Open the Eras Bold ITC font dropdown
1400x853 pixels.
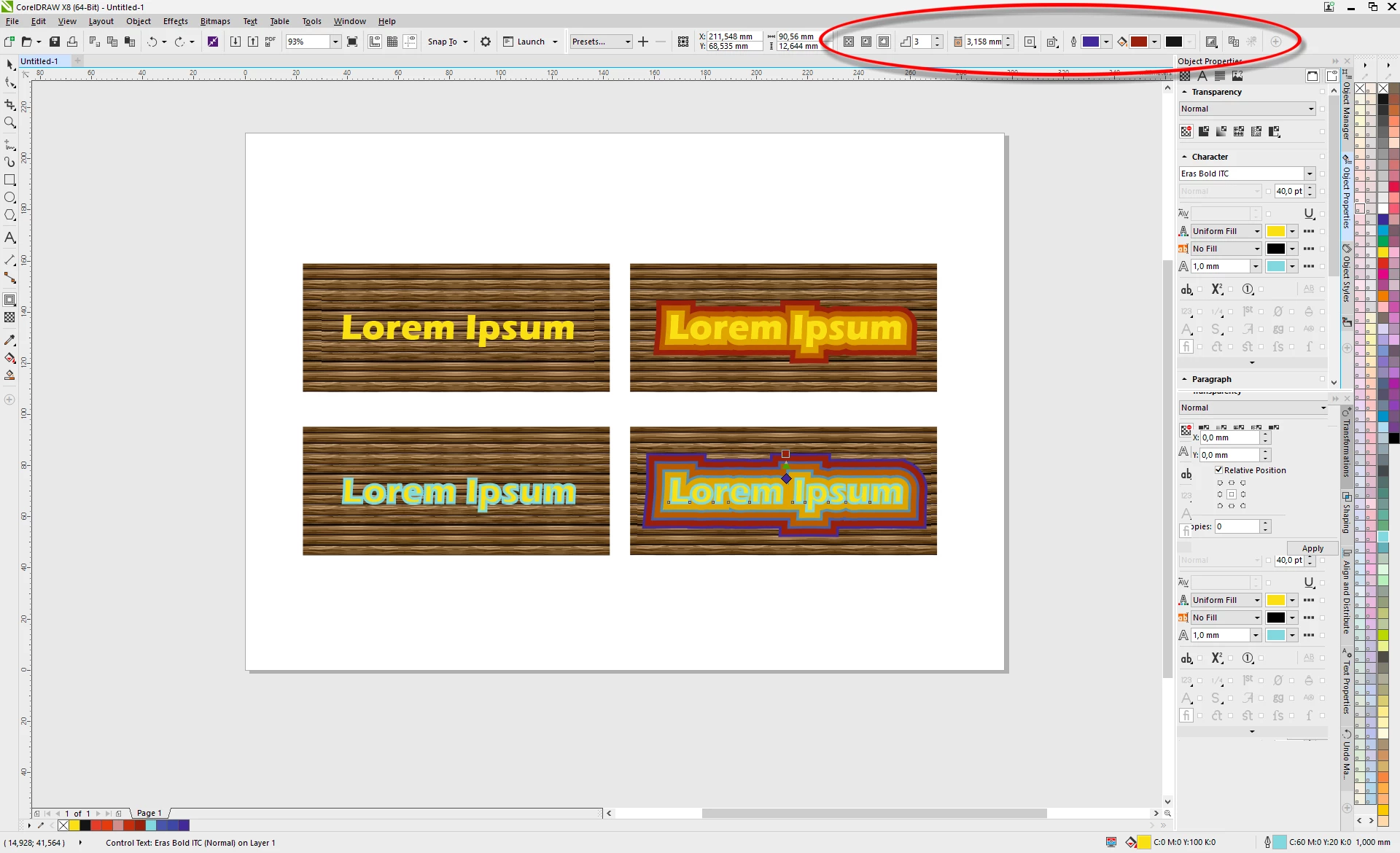[x=1310, y=174]
